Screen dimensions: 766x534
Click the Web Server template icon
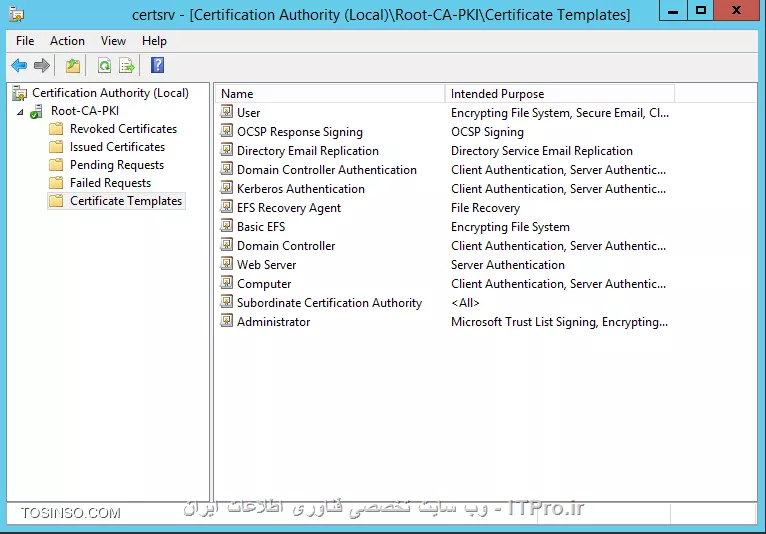tap(226, 264)
